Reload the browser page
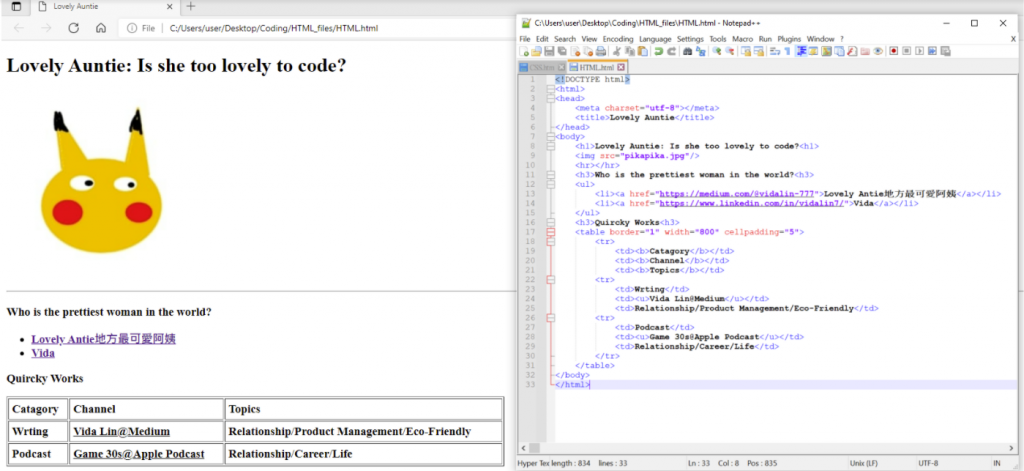Viewport: 1024px width, 471px height. pyautogui.click(x=74, y=28)
